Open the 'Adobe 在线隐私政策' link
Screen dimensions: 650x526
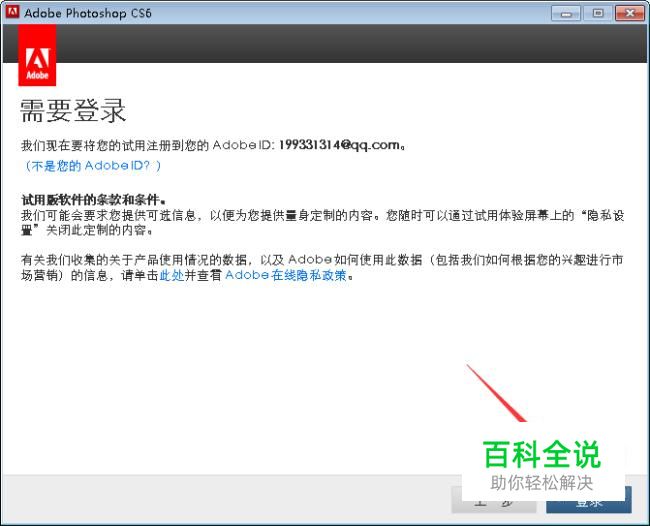[x=286, y=275]
